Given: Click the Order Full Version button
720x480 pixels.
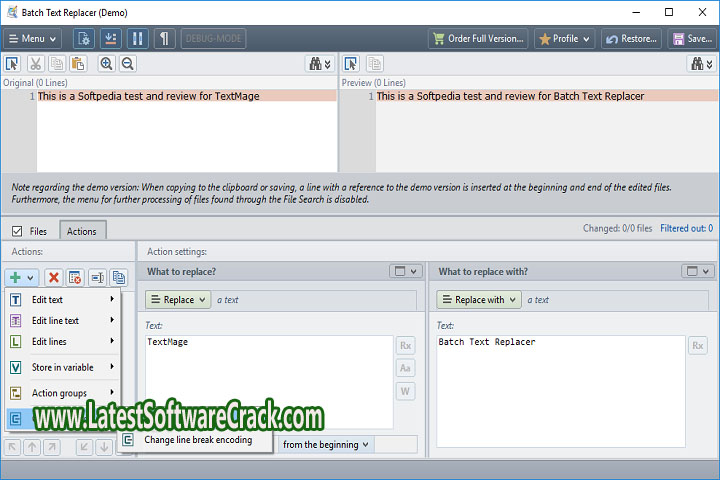Looking at the screenshot, I should click(x=478, y=39).
